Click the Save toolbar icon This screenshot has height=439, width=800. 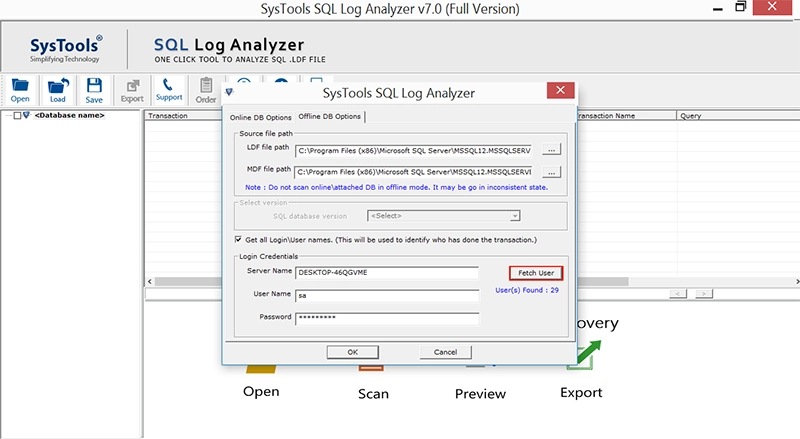coord(94,90)
